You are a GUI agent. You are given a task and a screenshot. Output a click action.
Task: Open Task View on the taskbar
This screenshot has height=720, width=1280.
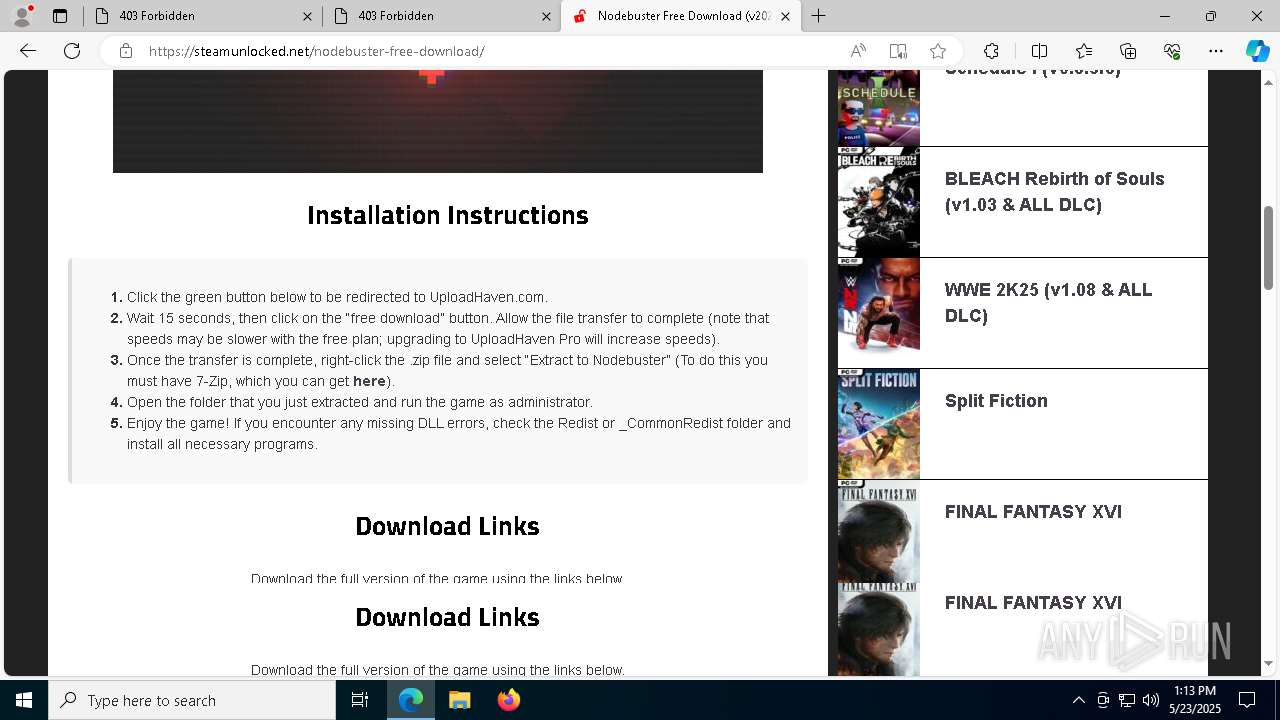coord(360,700)
